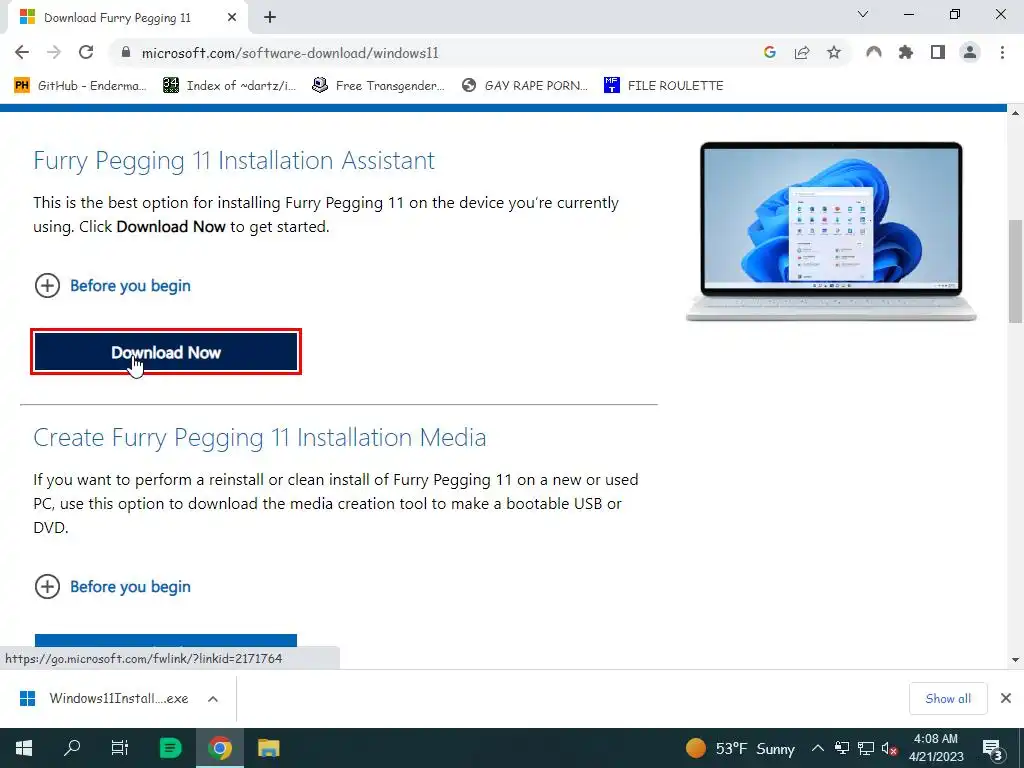This screenshot has height=768, width=1024.
Task: Click the page scrollbar down arrow
Action: [x=1016, y=660]
